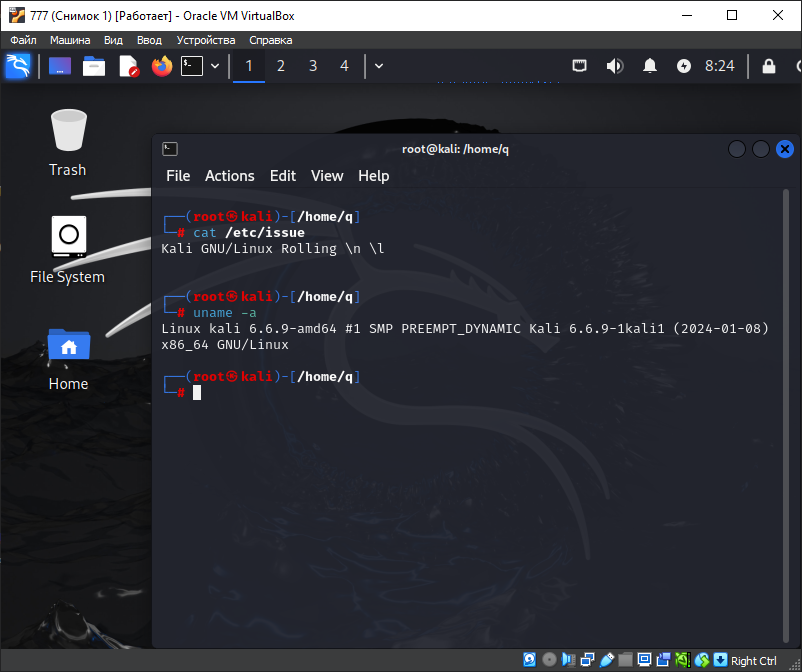Click VirtualBox mouse integration indicator
This screenshot has width=802, height=672.
tap(702, 660)
